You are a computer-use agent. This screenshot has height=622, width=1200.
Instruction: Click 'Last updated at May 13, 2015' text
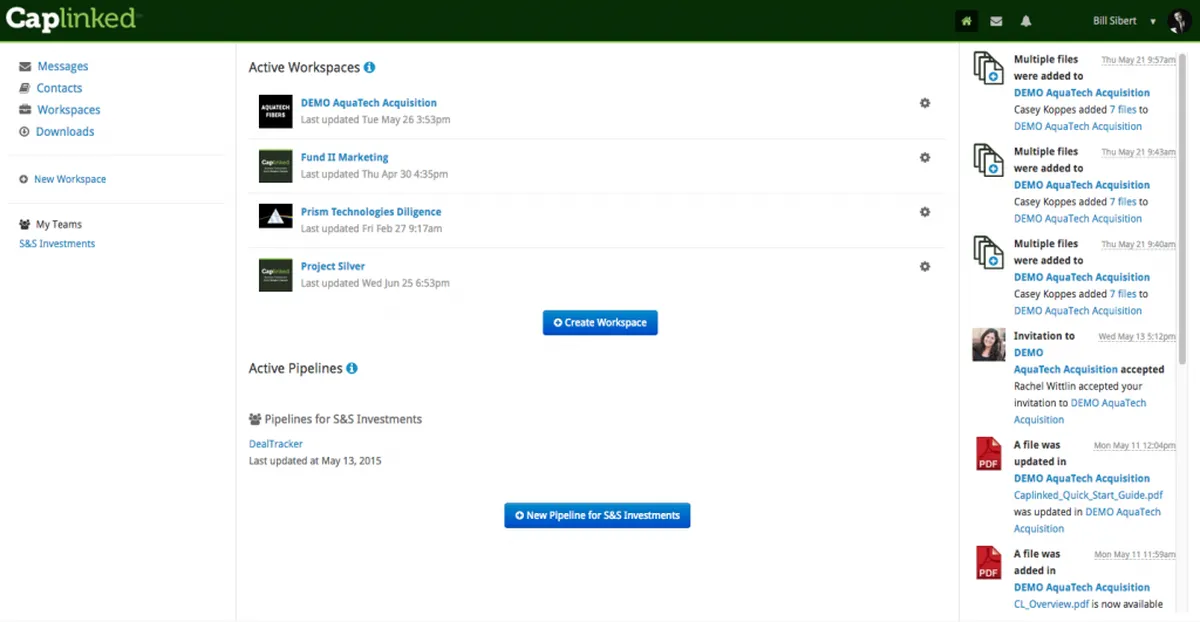[315, 462]
